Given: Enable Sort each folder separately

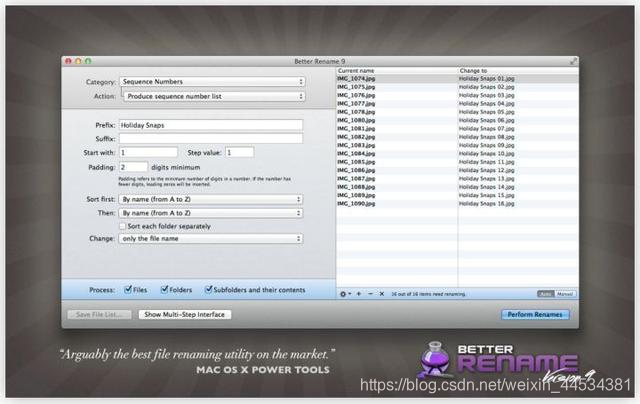Looking at the screenshot, I should pos(122,226).
